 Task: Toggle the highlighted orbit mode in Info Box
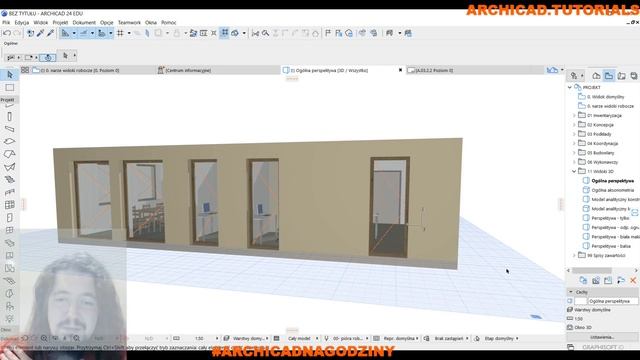point(48,58)
